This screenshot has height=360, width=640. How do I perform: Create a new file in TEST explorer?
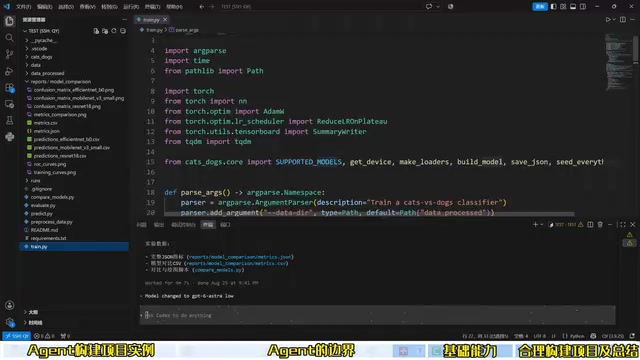[96, 31]
